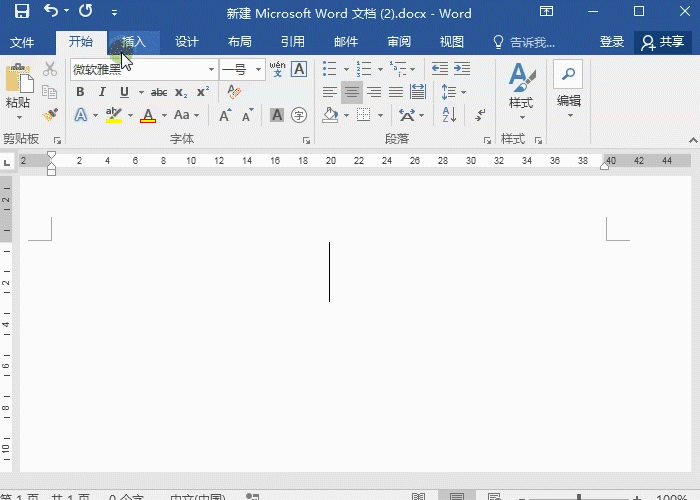
Task: Open the font name dropdown (微软雅黑)
Action: [211, 70]
